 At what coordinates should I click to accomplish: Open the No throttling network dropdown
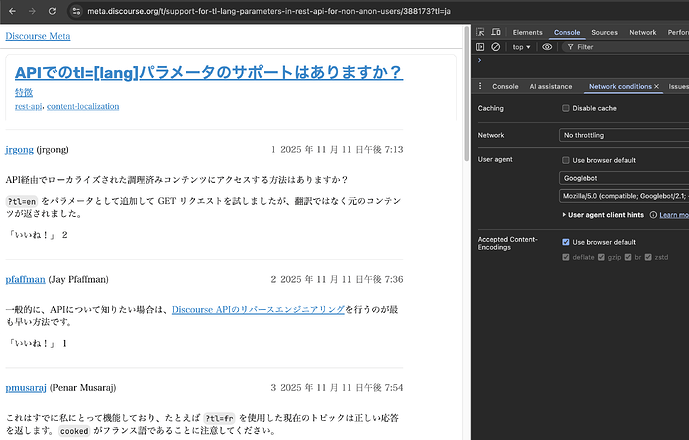(x=624, y=135)
